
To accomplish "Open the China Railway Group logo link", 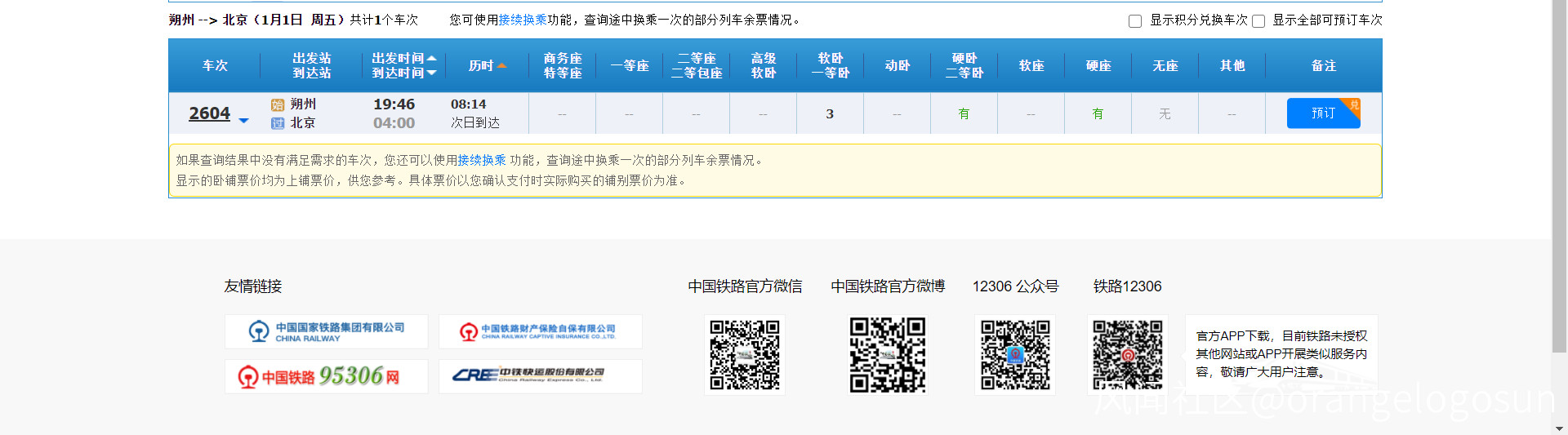I will click(326, 331).
